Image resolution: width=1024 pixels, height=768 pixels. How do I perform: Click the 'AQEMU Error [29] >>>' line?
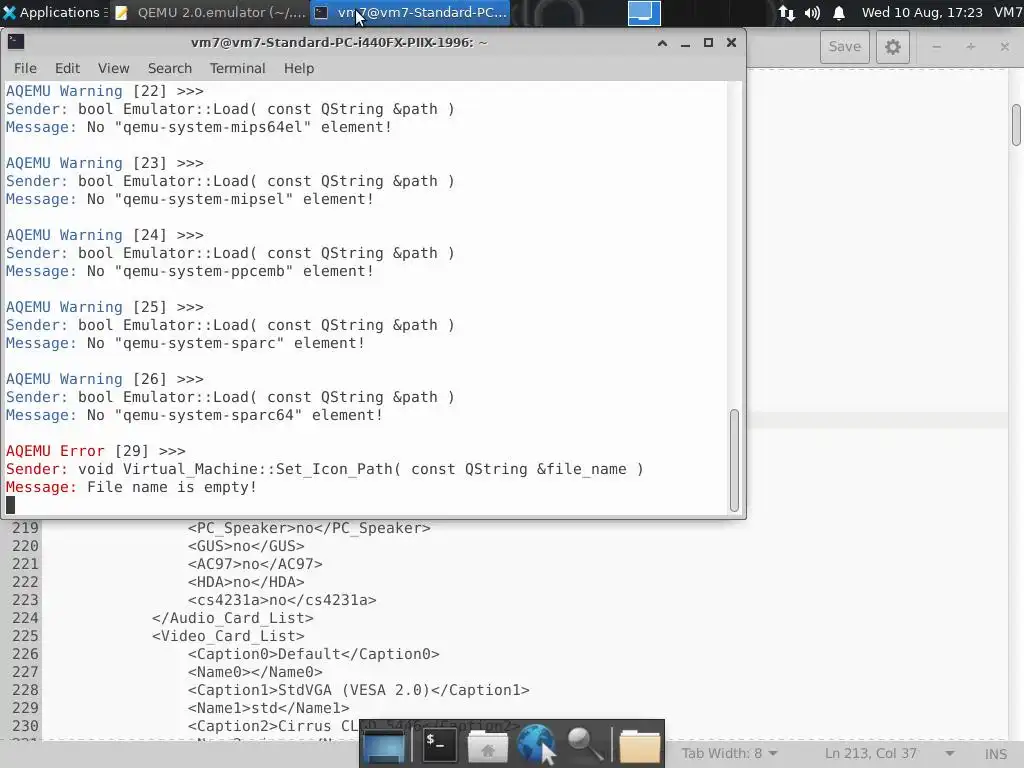[x=95, y=451]
